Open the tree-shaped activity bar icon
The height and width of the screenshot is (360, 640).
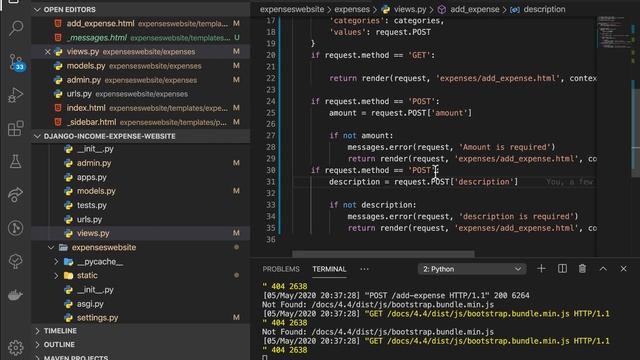tap(16, 261)
